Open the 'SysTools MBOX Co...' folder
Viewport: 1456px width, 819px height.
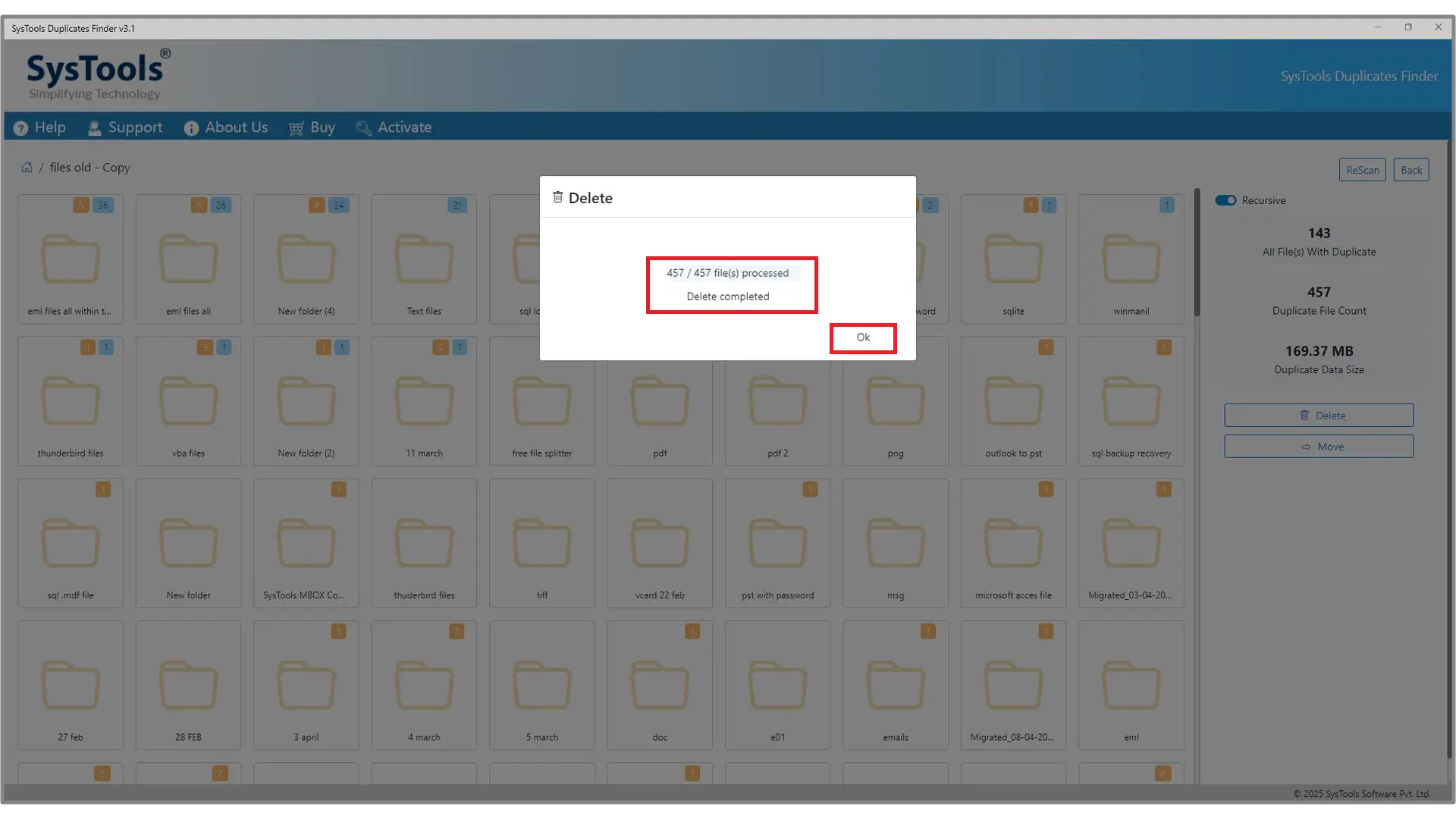[x=306, y=543]
